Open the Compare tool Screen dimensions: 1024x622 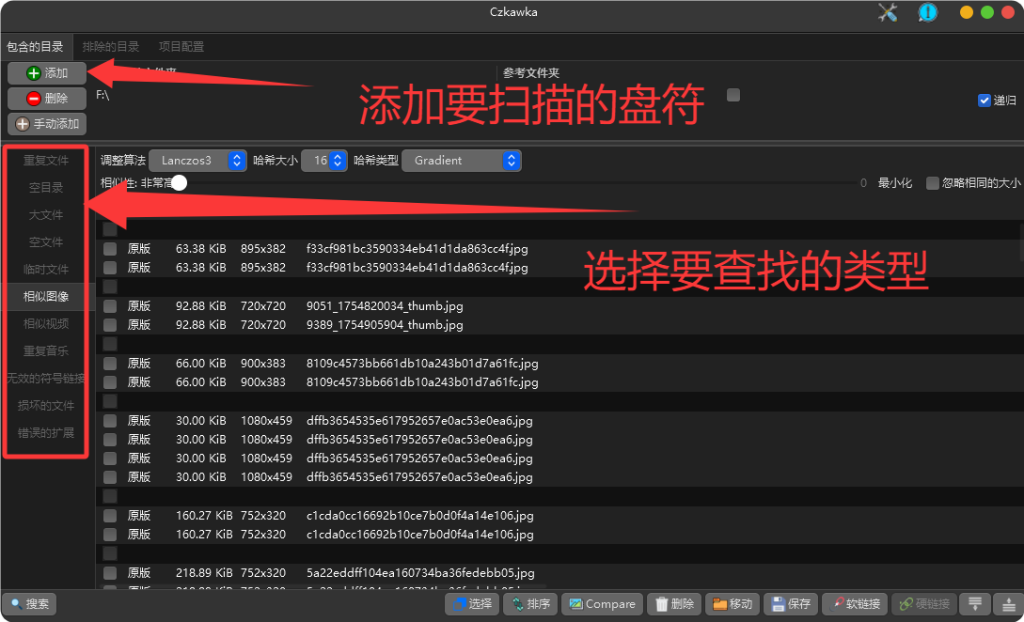pos(601,603)
